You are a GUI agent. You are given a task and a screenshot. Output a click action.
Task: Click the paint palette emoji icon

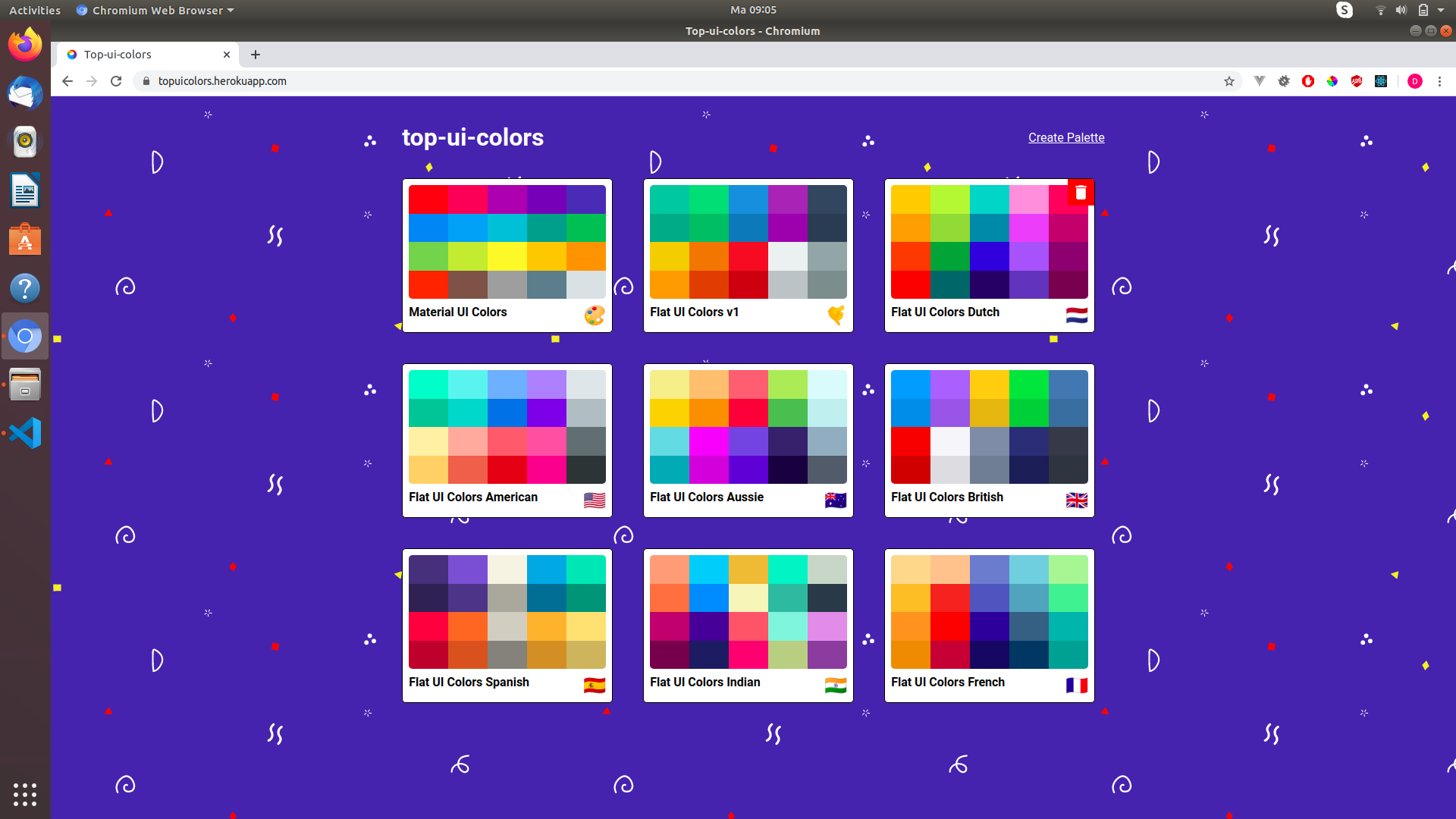(x=594, y=315)
